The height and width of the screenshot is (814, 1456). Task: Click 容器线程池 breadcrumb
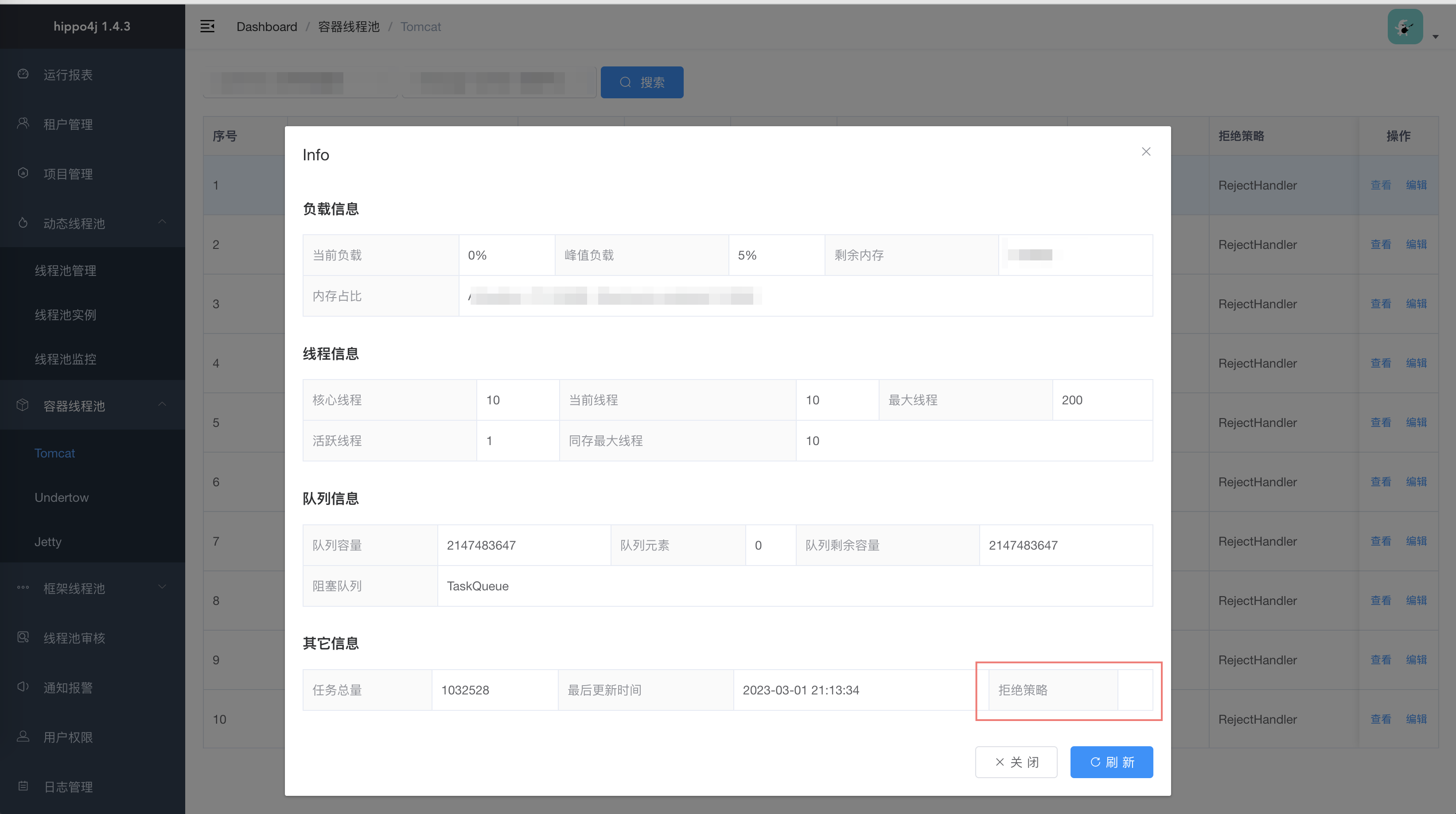coord(349,27)
